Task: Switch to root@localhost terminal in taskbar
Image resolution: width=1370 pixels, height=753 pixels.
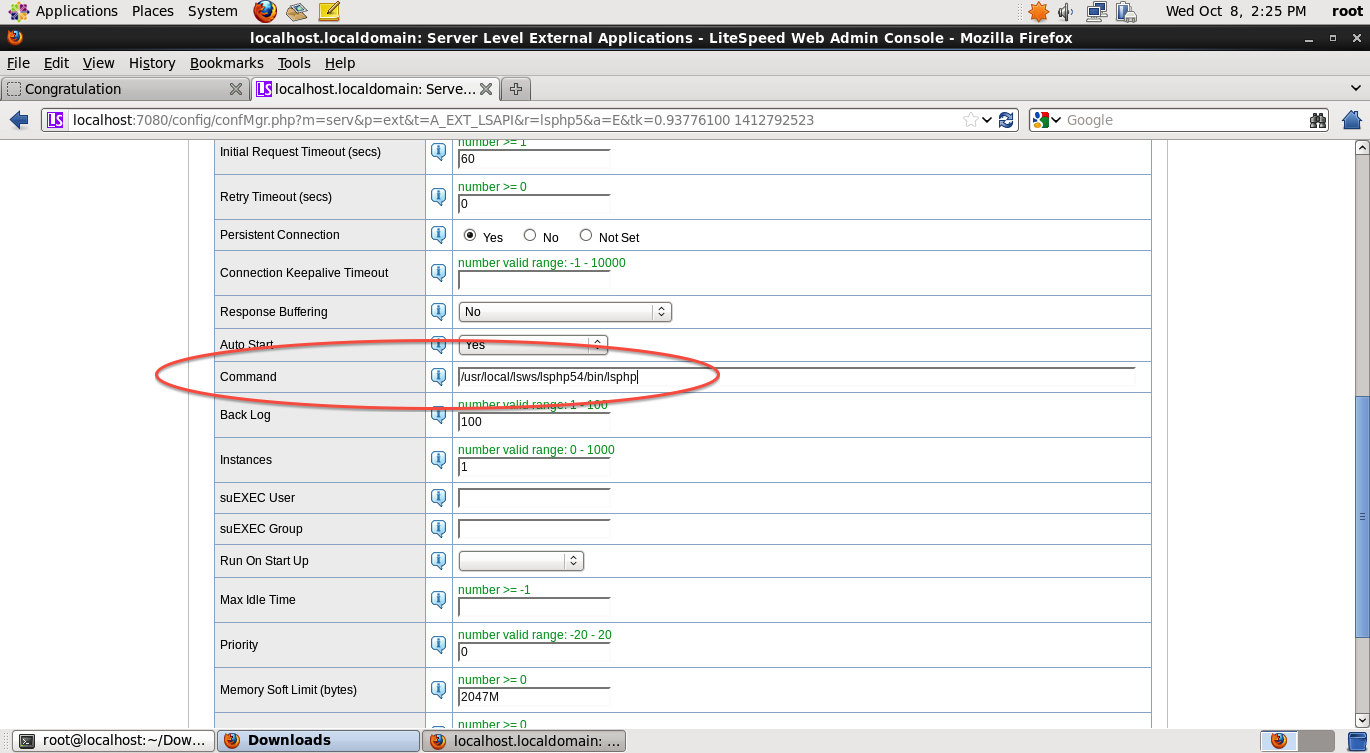Action: point(115,741)
